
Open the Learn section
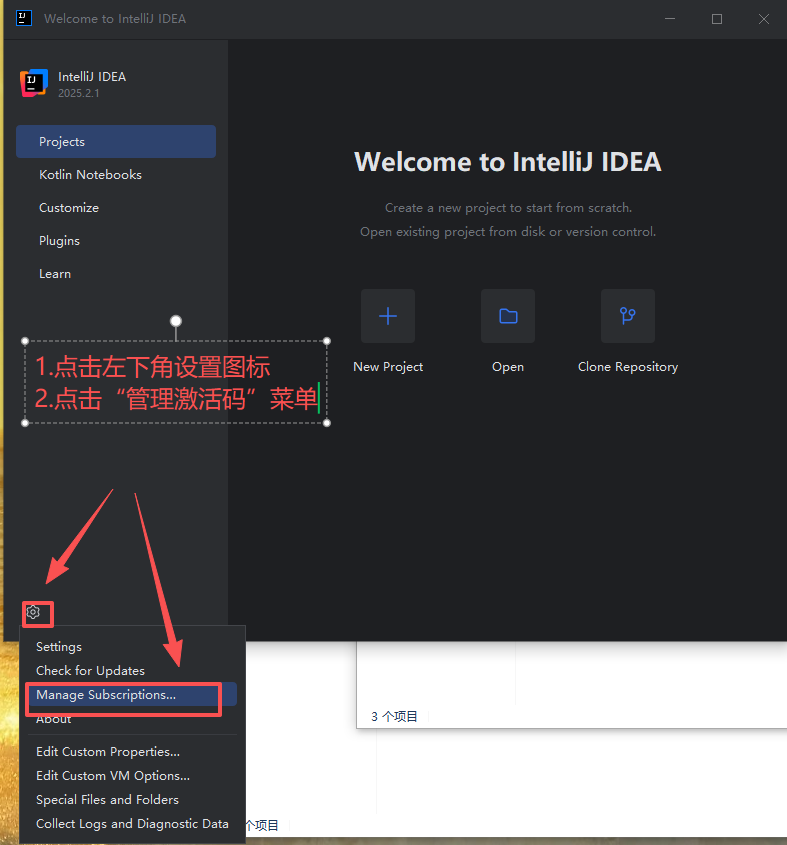tap(55, 274)
